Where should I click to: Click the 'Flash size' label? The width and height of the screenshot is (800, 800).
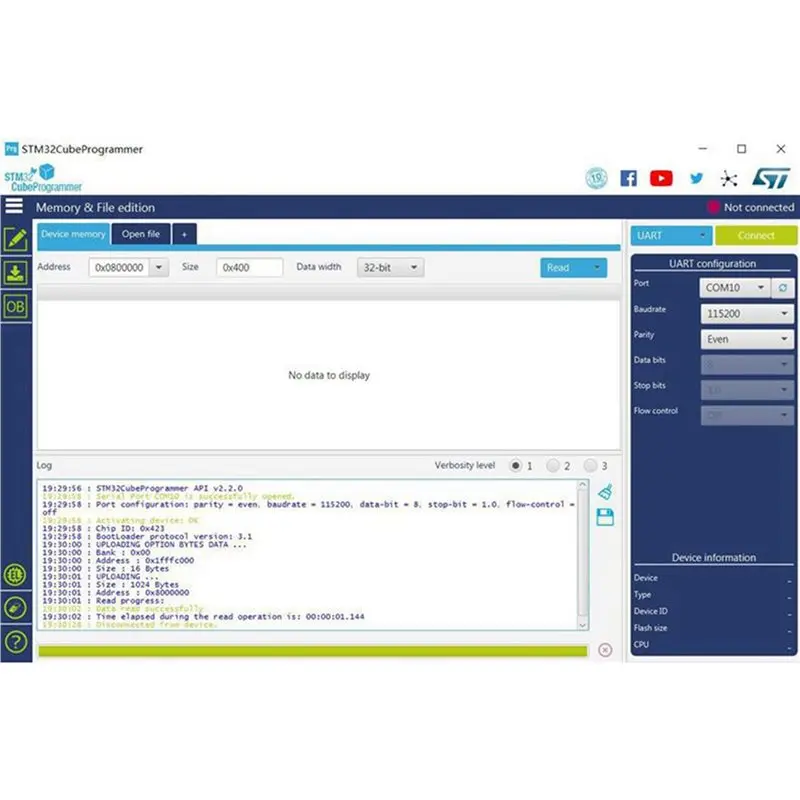click(x=651, y=628)
